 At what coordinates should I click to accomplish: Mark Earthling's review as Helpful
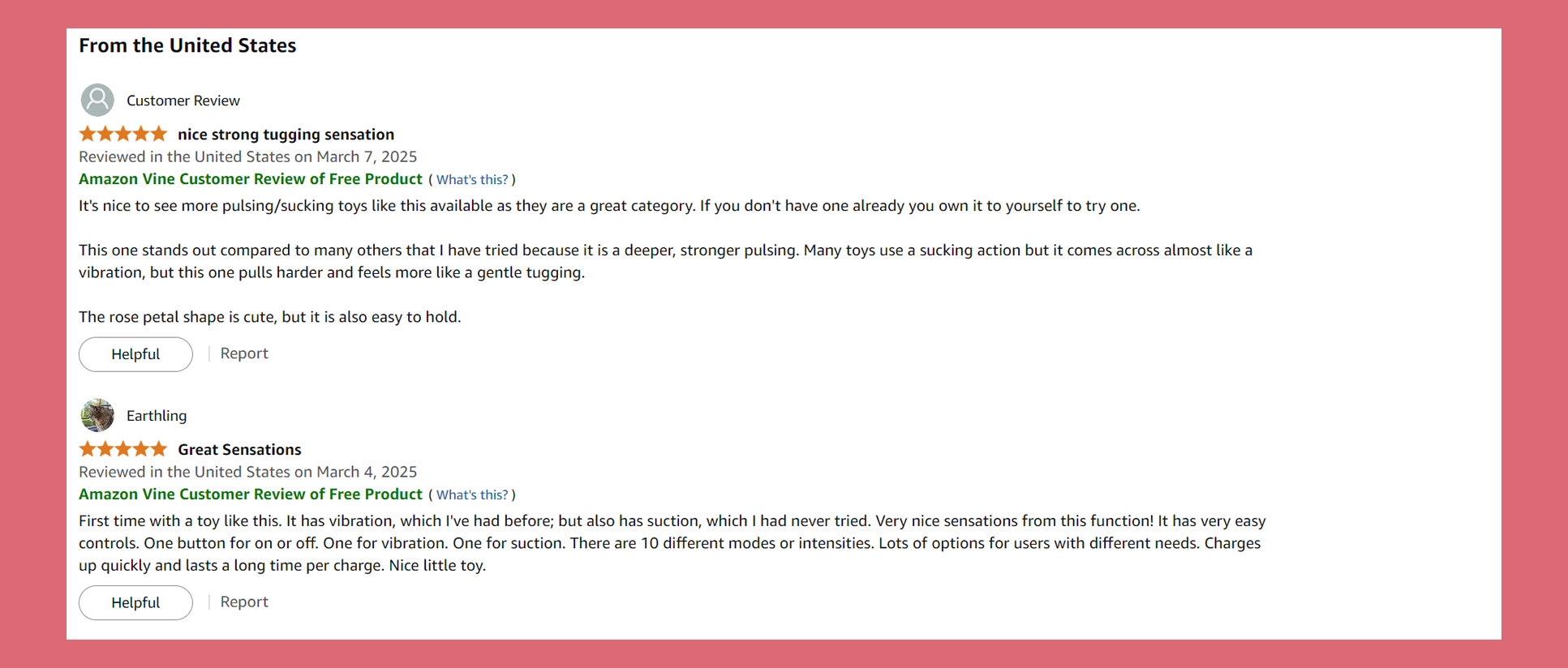[x=135, y=603]
